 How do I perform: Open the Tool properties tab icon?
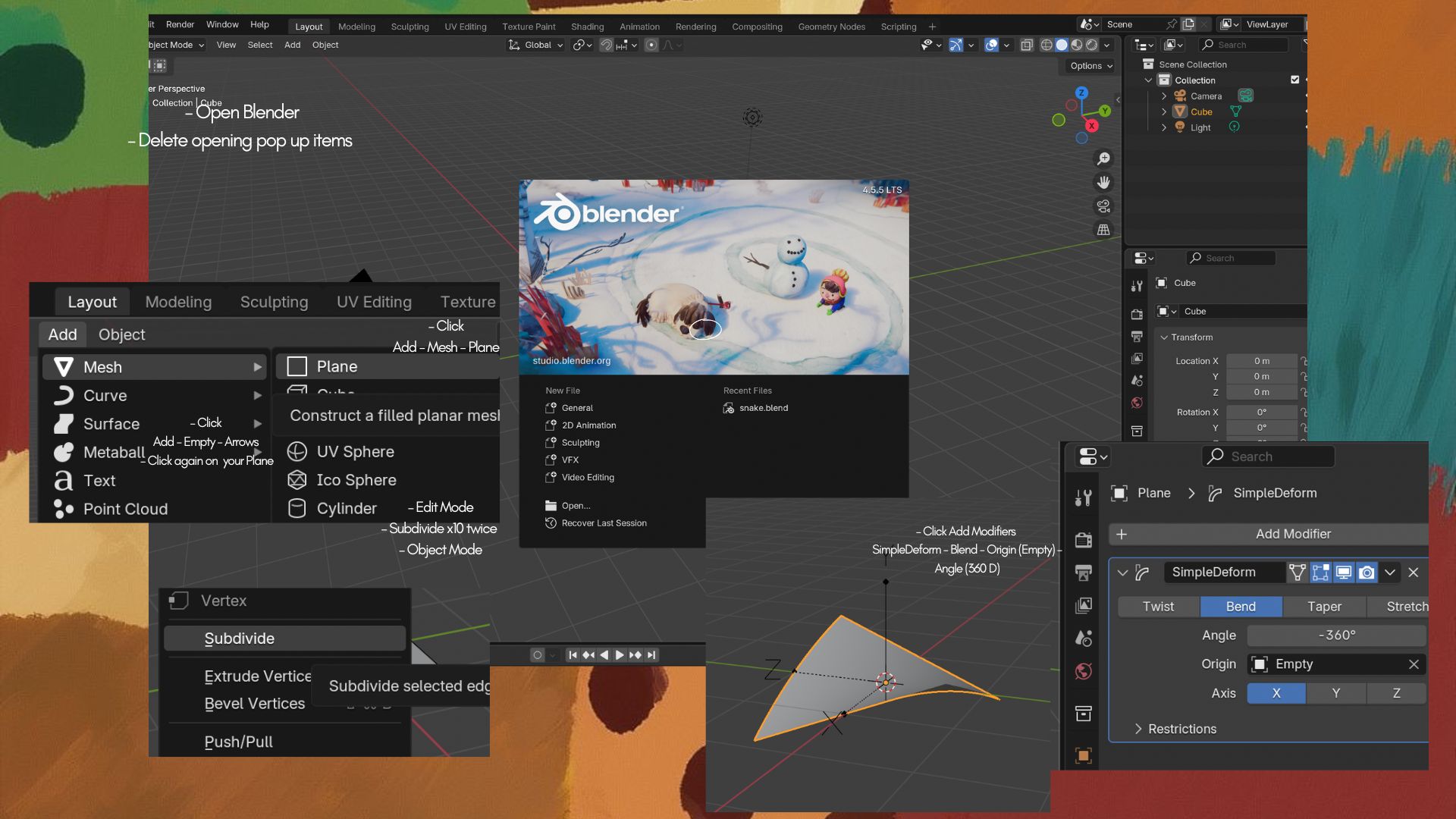1083,498
